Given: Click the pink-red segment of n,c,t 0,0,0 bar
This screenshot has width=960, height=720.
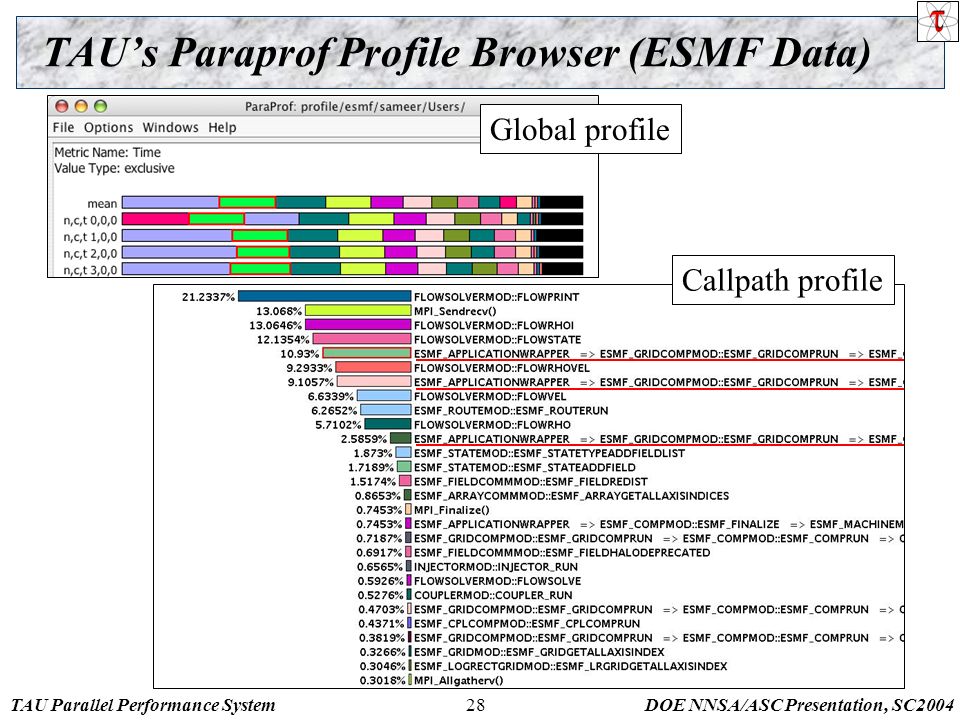Looking at the screenshot, I should tap(156, 219).
